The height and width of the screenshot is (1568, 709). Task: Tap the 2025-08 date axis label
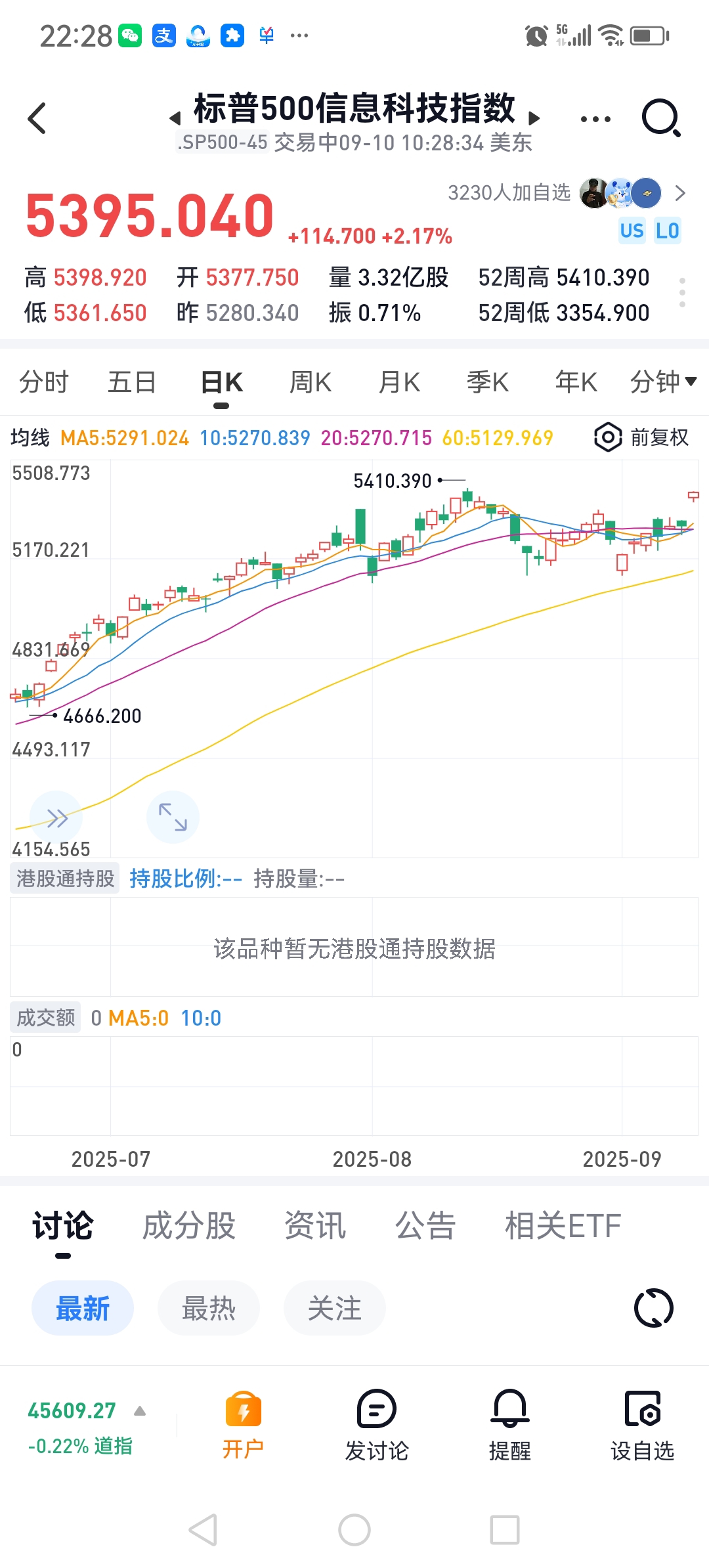[x=372, y=1160]
